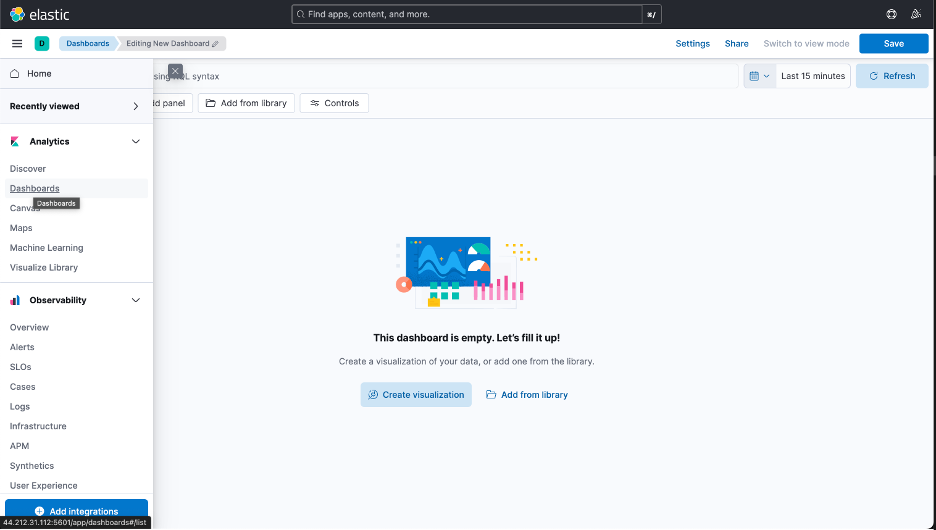The image size is (936, 530).
Task: Open dashboard Settings
Action: pyautogui.click(x=692, y=44)
